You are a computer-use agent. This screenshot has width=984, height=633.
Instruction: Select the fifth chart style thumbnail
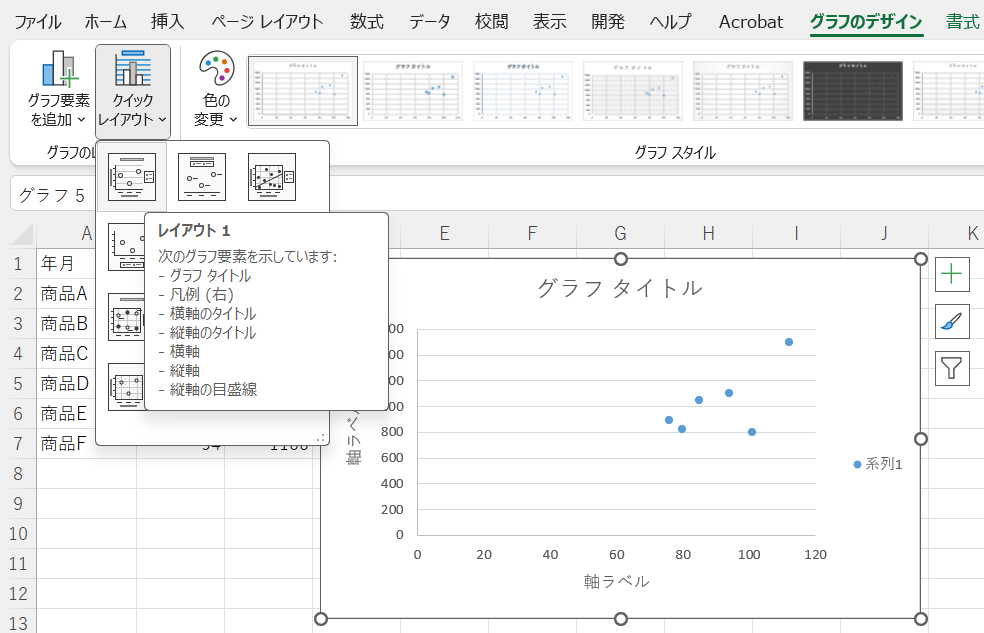coord(743,91)
